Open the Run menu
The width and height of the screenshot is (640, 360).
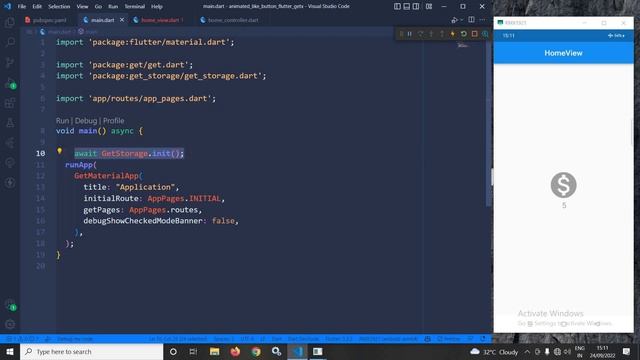[x=113, y=7]
